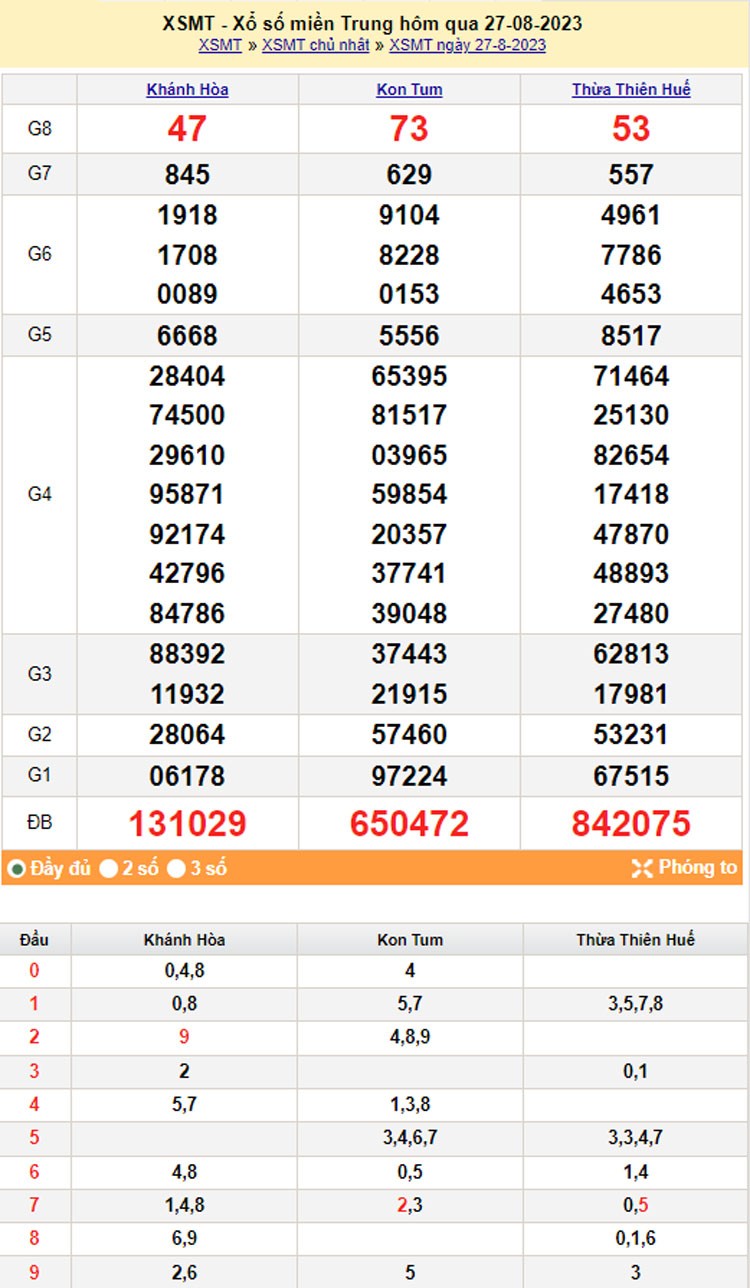The image size is (750, 1288).
Task: Click Khánh Hòa special prize 131029
Action: pyautogui.click(x=187, y=824)
